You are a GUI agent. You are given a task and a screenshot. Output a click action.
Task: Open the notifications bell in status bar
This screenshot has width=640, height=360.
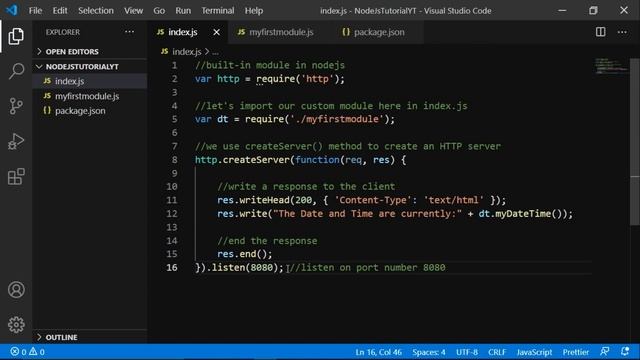[625, 351]
